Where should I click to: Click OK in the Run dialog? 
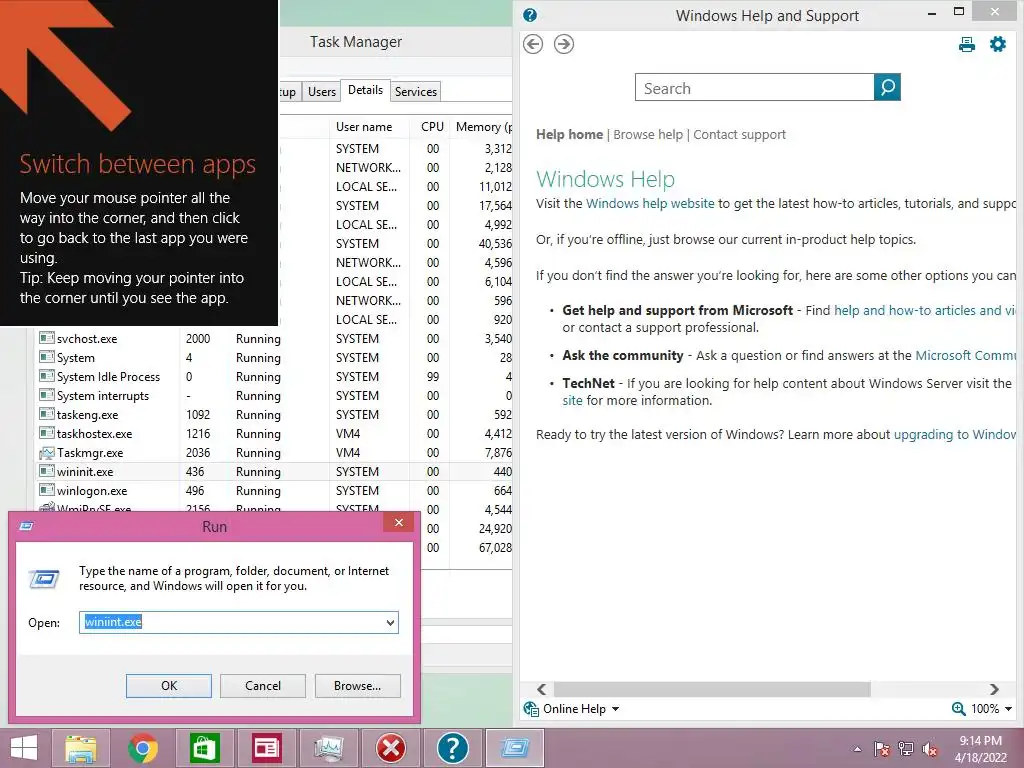point(168,686)
